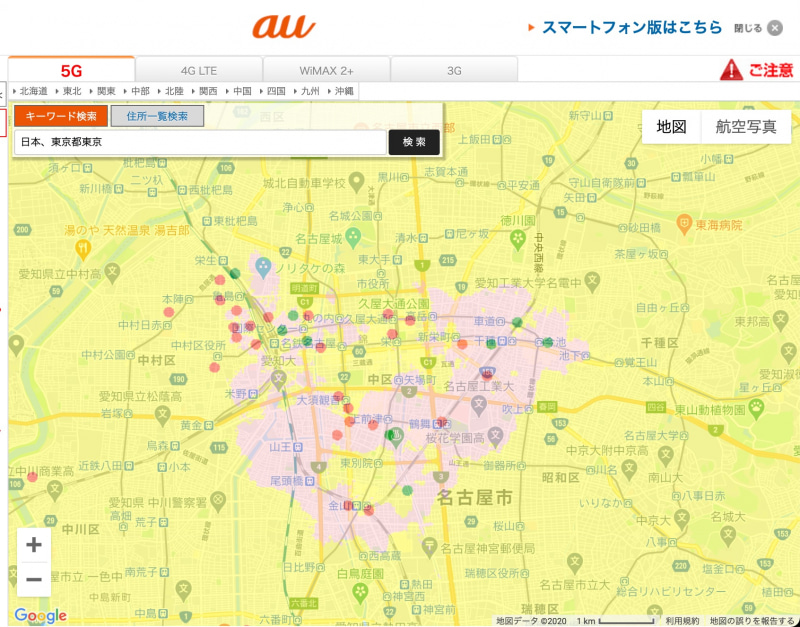Select the 住所一覧検索 button
Screen dimensions: 800x627
click(x=157, y=116)
